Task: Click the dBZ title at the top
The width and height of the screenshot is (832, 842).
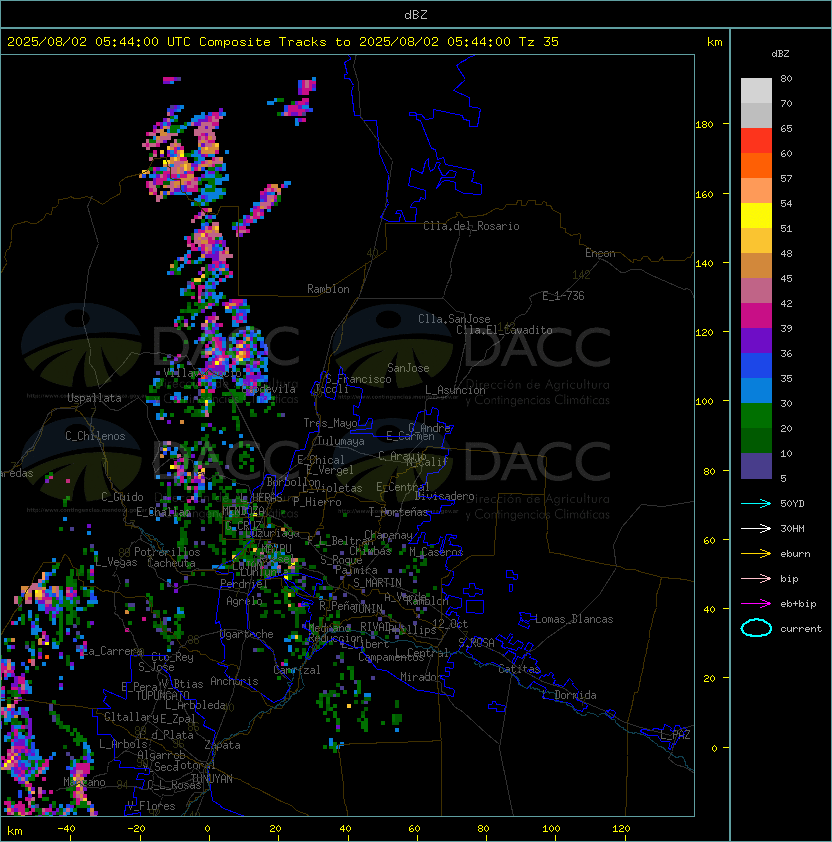Action: (x=416, y=14)
